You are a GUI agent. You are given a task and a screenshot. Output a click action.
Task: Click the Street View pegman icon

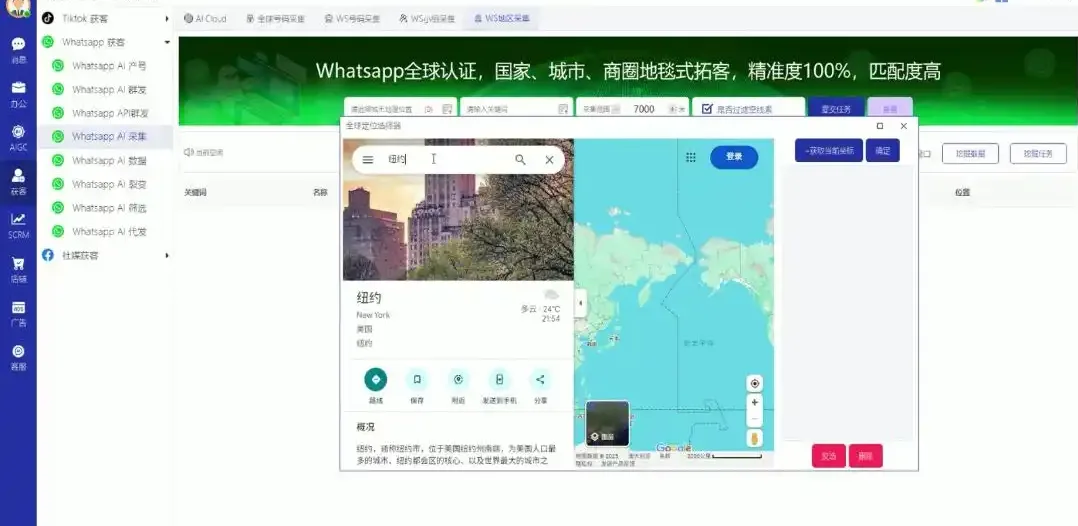coord(755,438)
